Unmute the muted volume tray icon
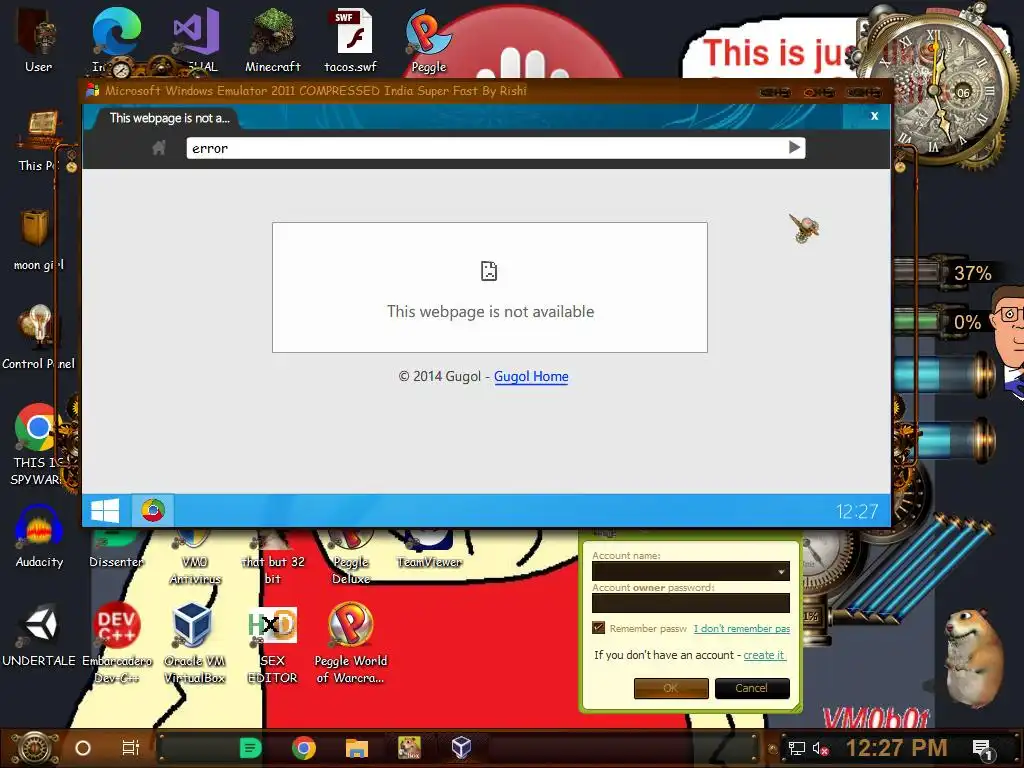 (820, 748)
